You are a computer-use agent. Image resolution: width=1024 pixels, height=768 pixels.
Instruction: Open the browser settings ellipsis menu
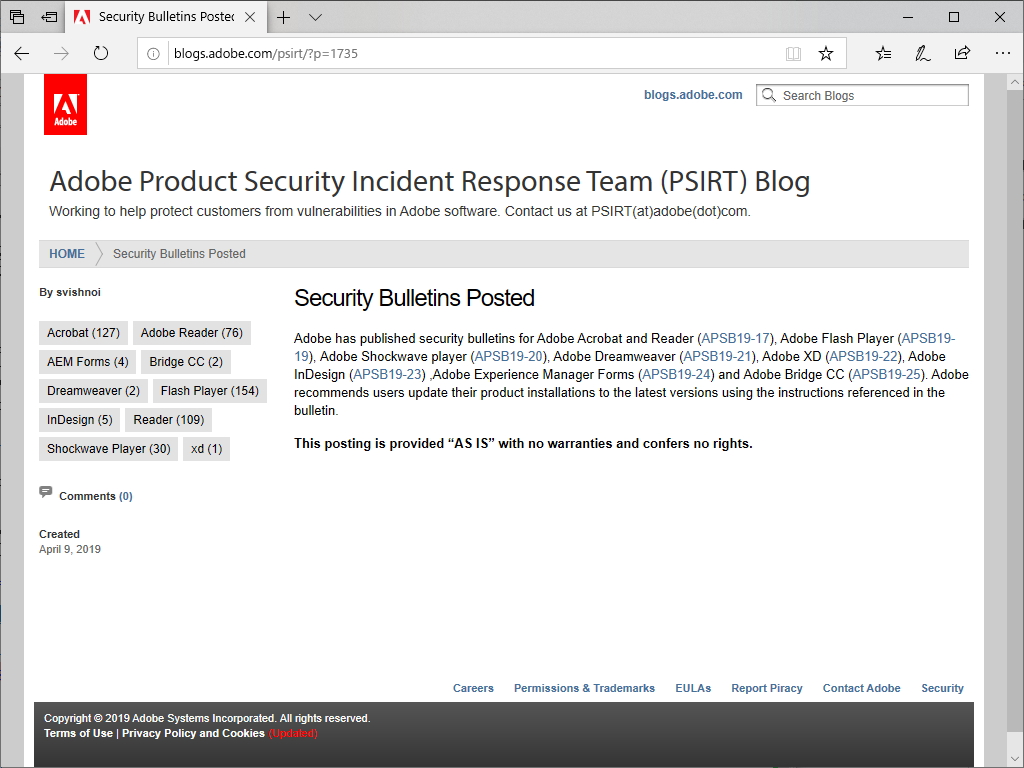[x=1002, y=54]
